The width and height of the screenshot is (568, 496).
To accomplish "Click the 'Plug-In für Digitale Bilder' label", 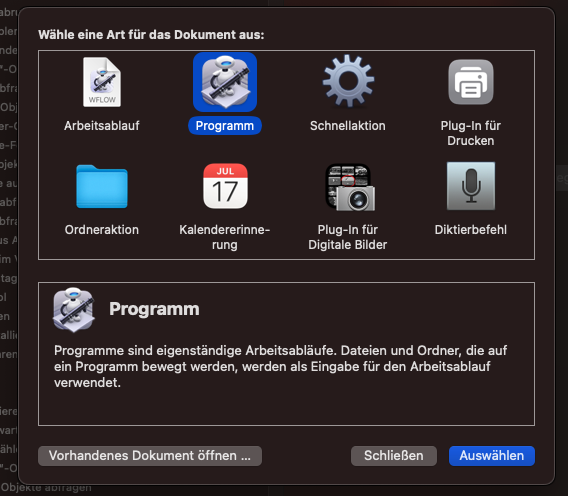I will pos(348,237).
